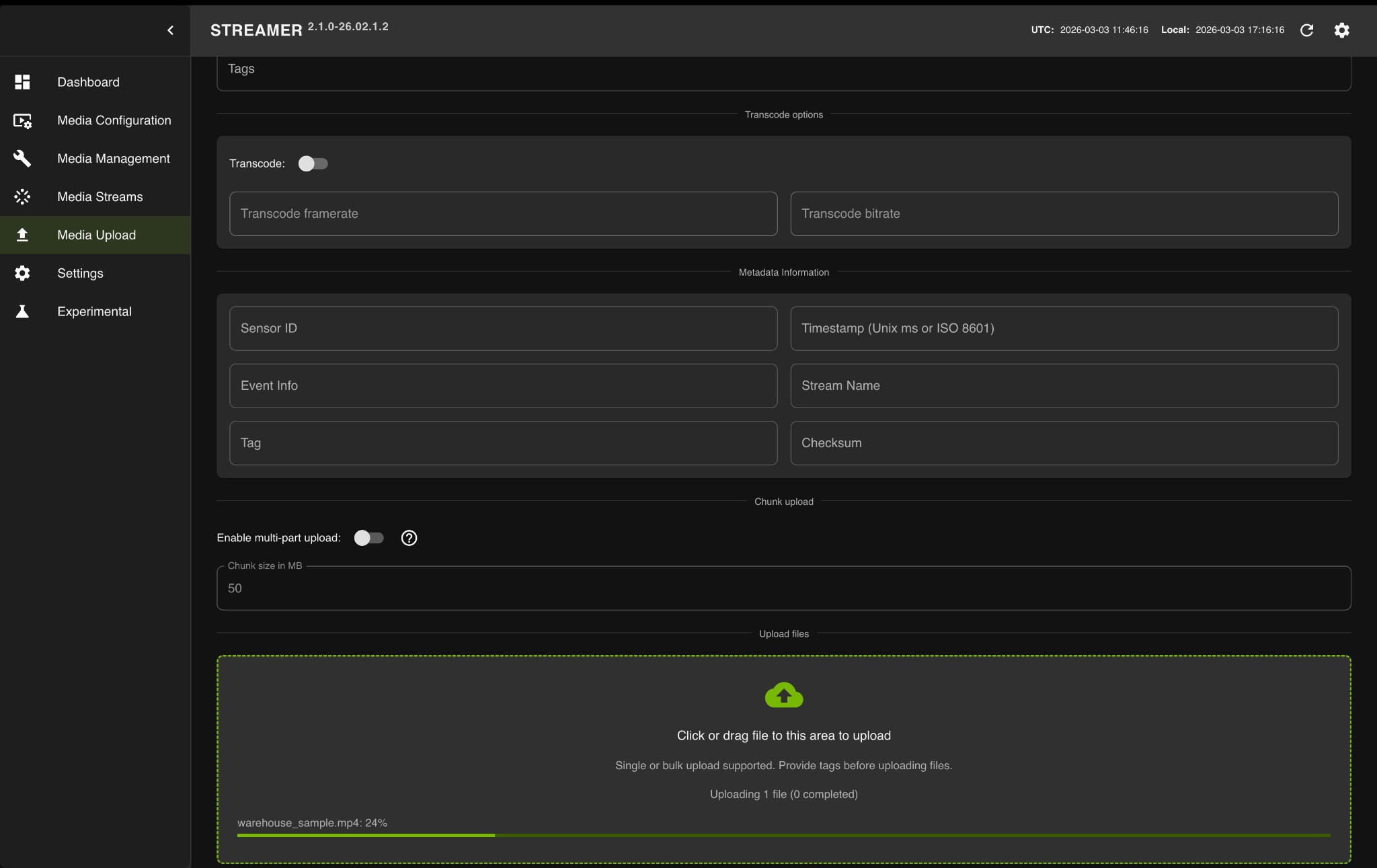Focus the Transcode bitrate field
Image resolution: width=1377 pixels, height=868 pixels.
tap(1064, 214)
